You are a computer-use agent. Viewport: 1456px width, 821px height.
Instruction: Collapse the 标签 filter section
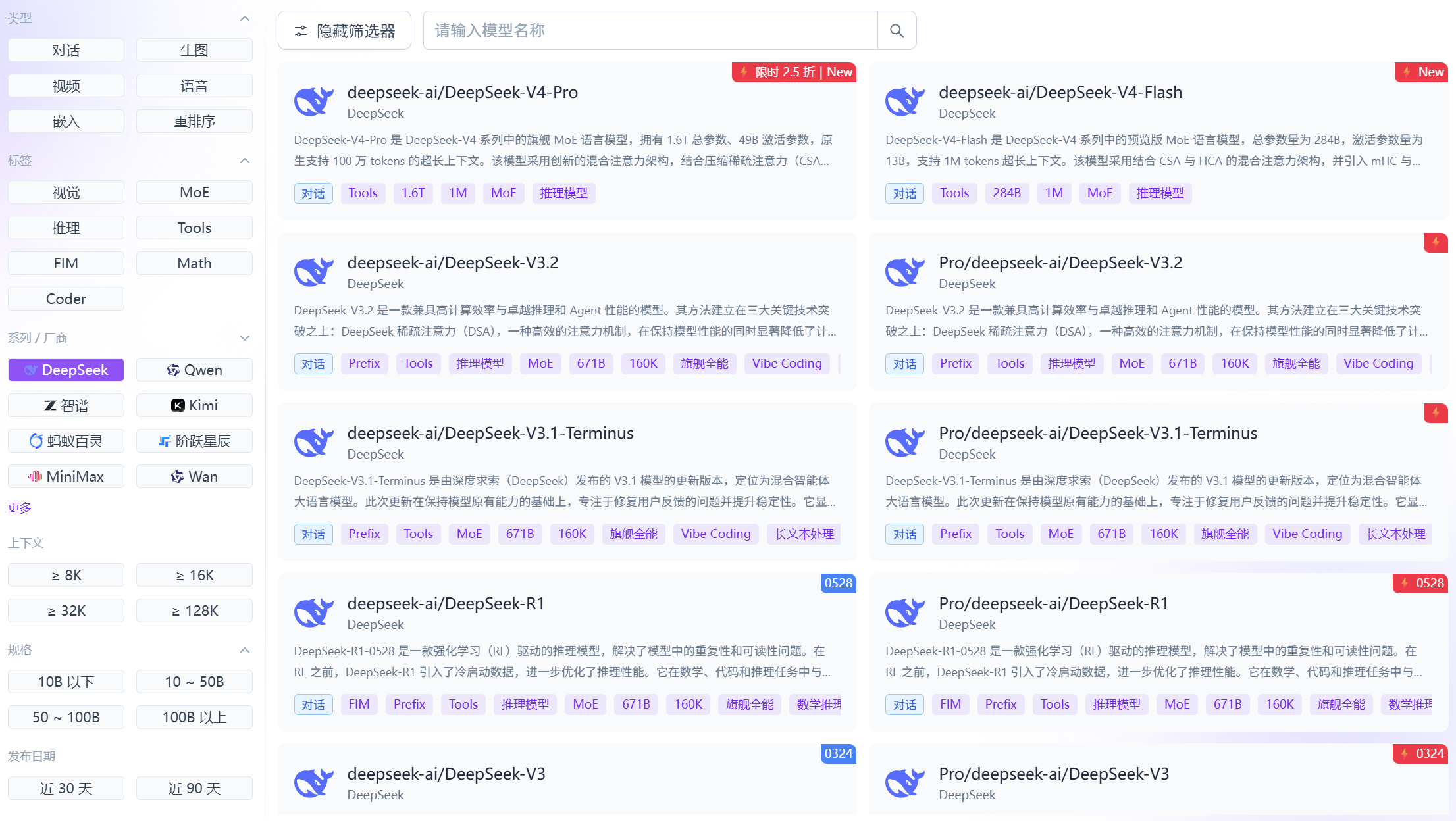(245, 161)
